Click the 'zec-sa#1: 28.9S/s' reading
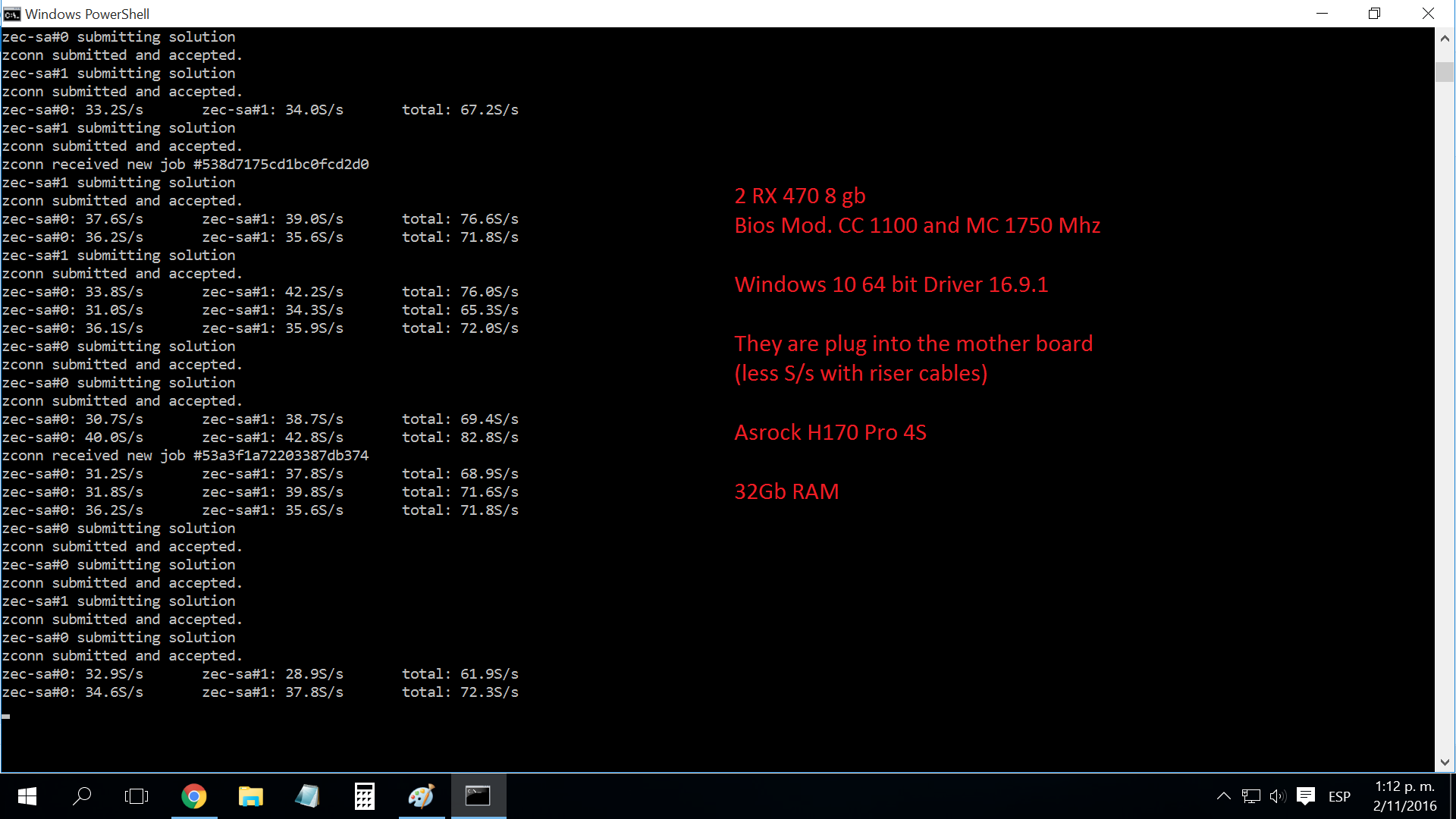Image resolution: width=1456 pixels, height=819 pixels. (273, 674)
